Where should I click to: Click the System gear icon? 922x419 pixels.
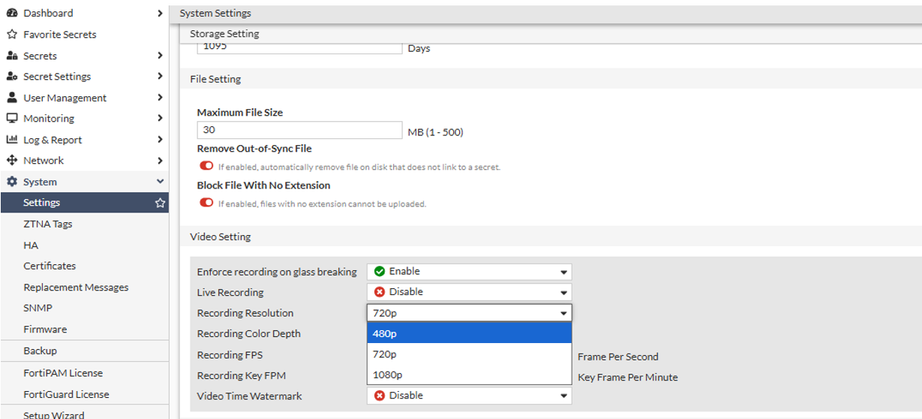(x=12, y=182)
